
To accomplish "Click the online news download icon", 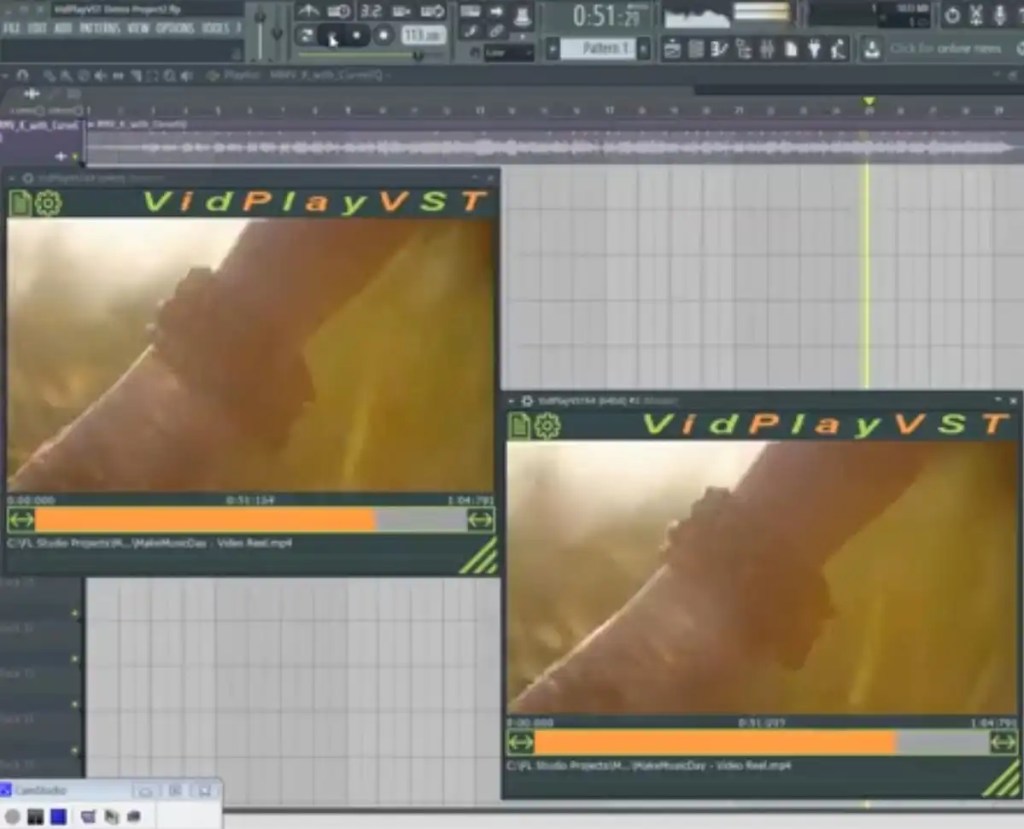I will [871, 49].
